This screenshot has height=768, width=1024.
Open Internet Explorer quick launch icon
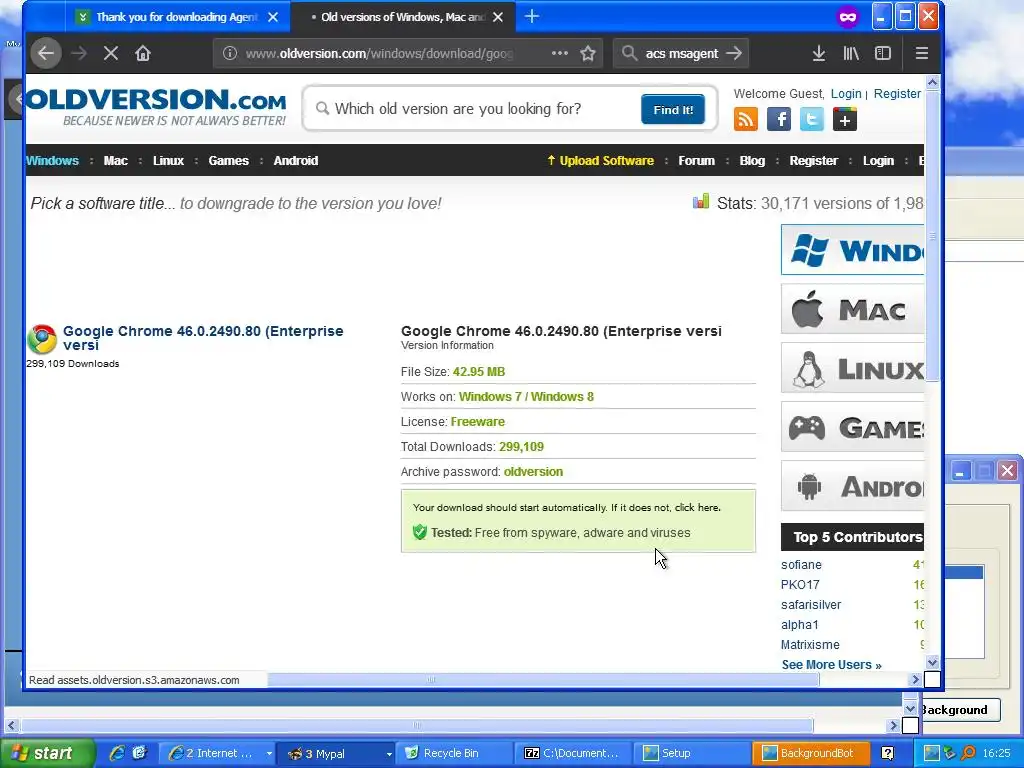117,753
